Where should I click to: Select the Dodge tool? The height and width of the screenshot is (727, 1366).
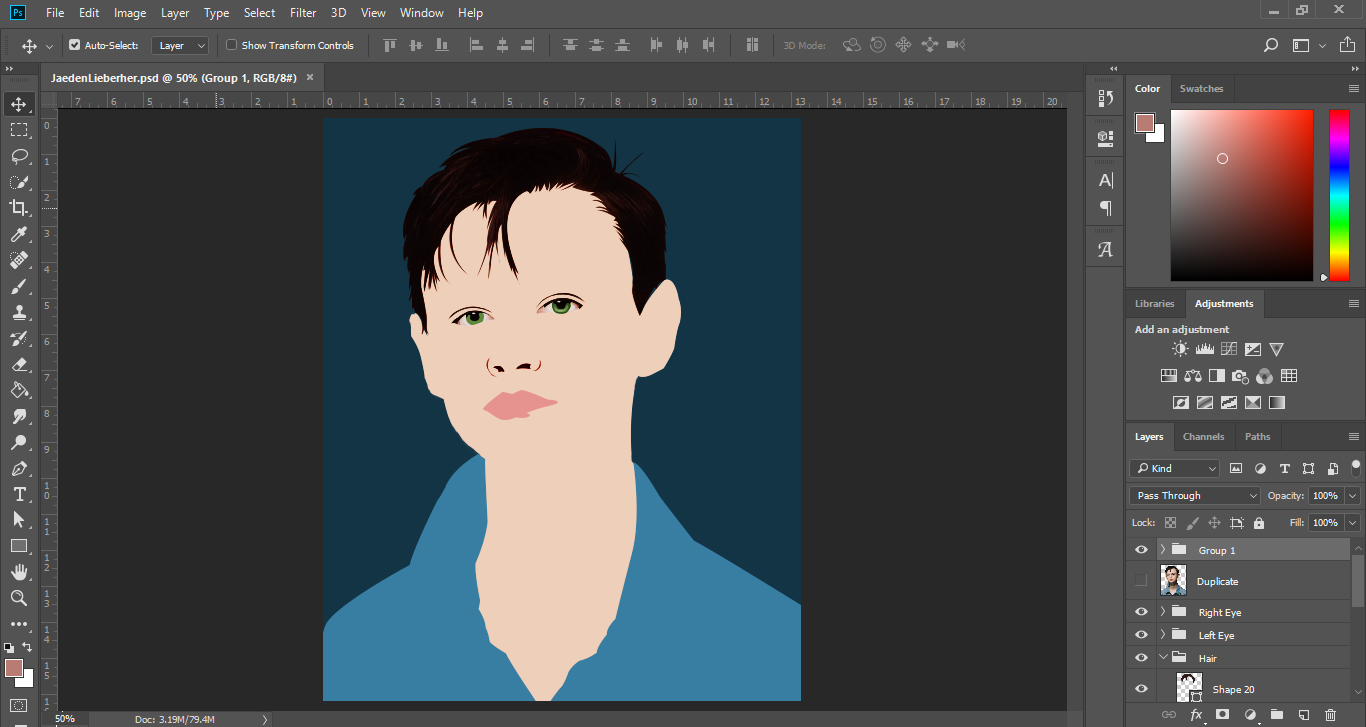[18, 442]
